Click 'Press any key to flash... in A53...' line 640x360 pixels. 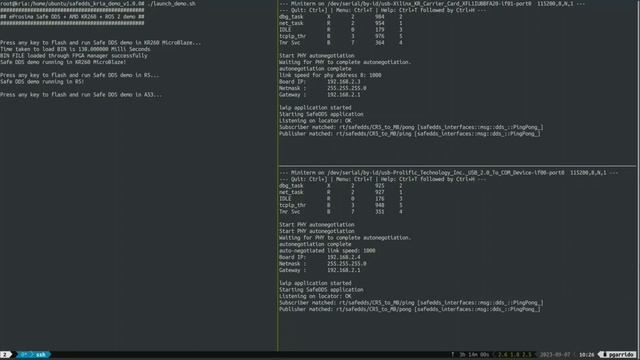(81, 95)
